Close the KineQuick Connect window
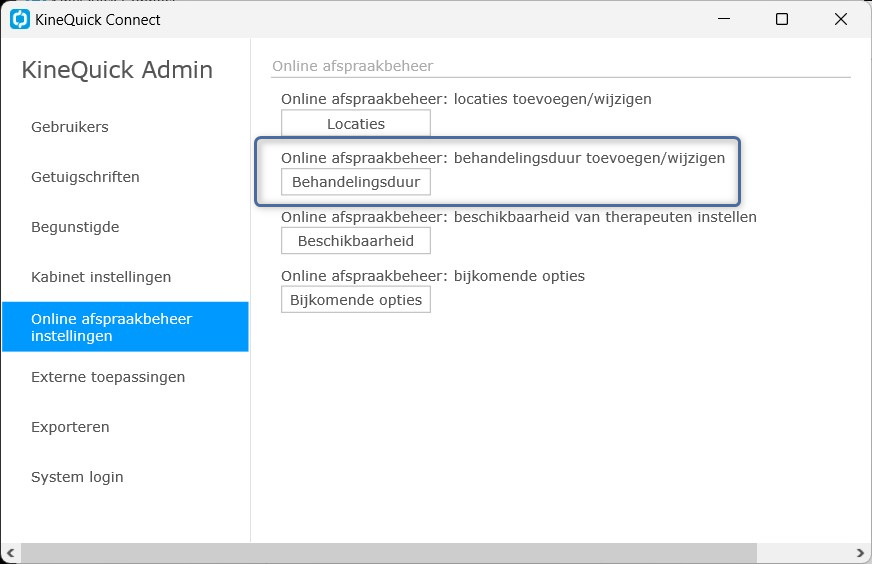The width and height of the screenshot is (872, 564). click(x=841, y=19)
